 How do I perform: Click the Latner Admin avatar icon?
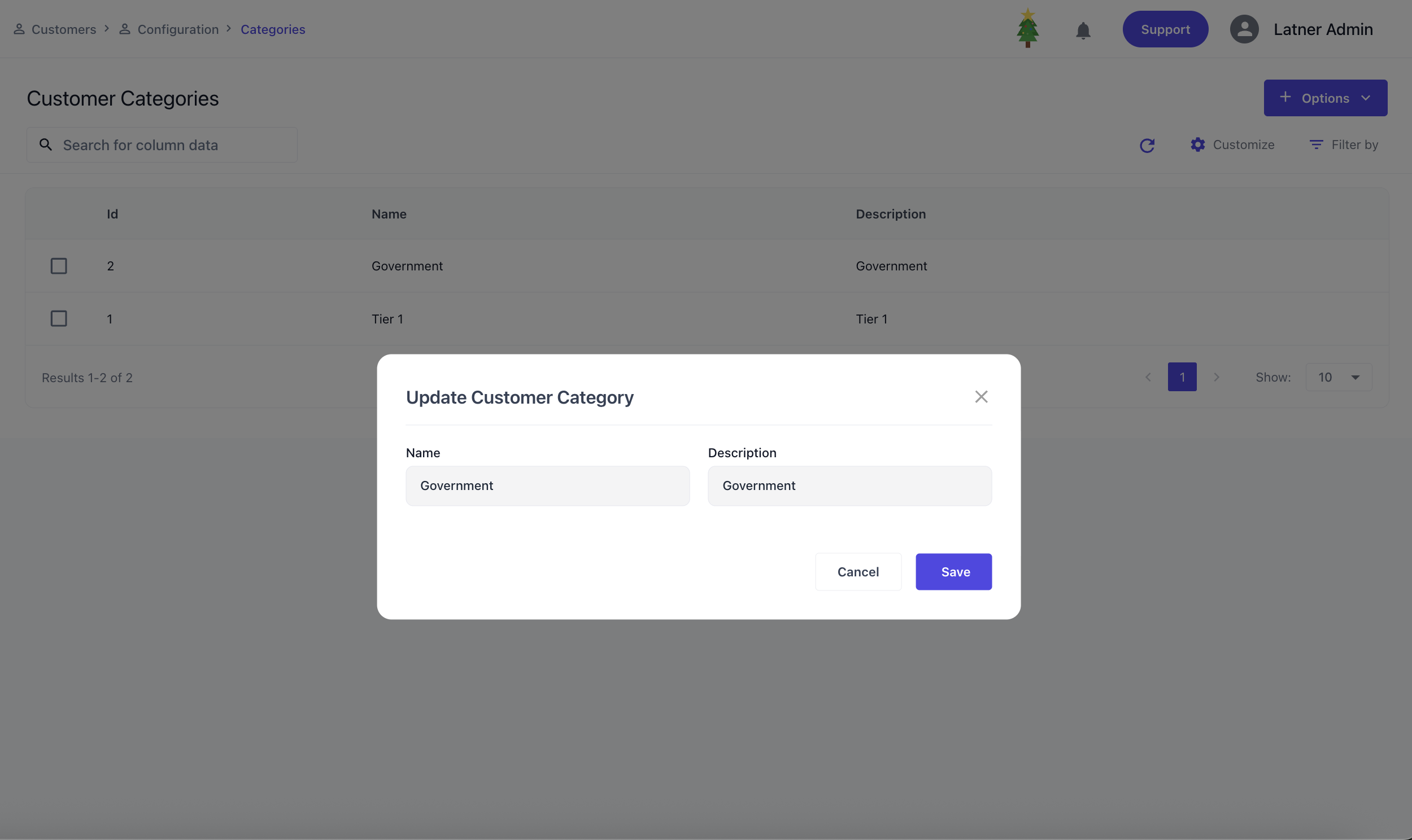(x=1244, y=29)
